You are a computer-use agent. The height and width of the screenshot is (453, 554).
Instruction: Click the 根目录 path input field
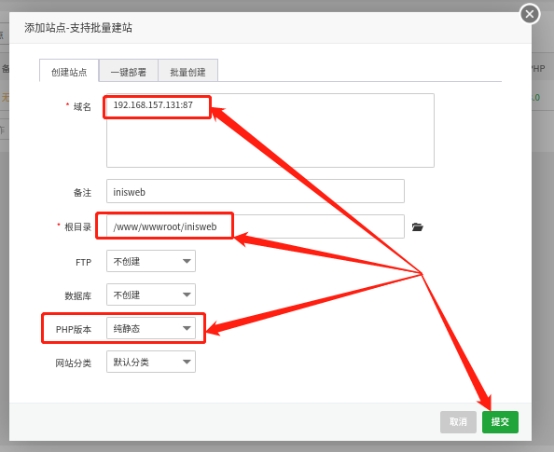coord(255,226)
